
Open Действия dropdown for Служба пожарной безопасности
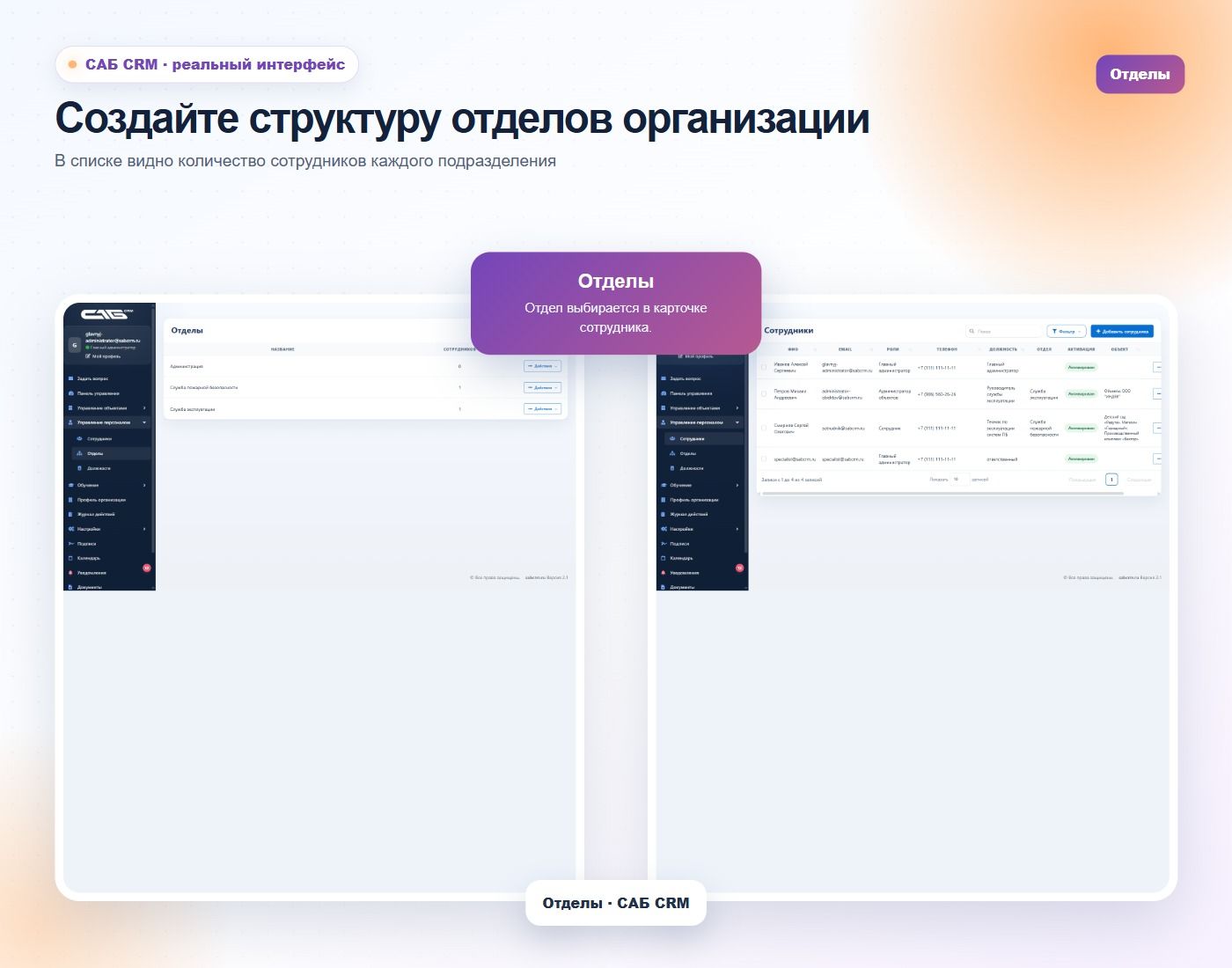(x=542, y=387)
